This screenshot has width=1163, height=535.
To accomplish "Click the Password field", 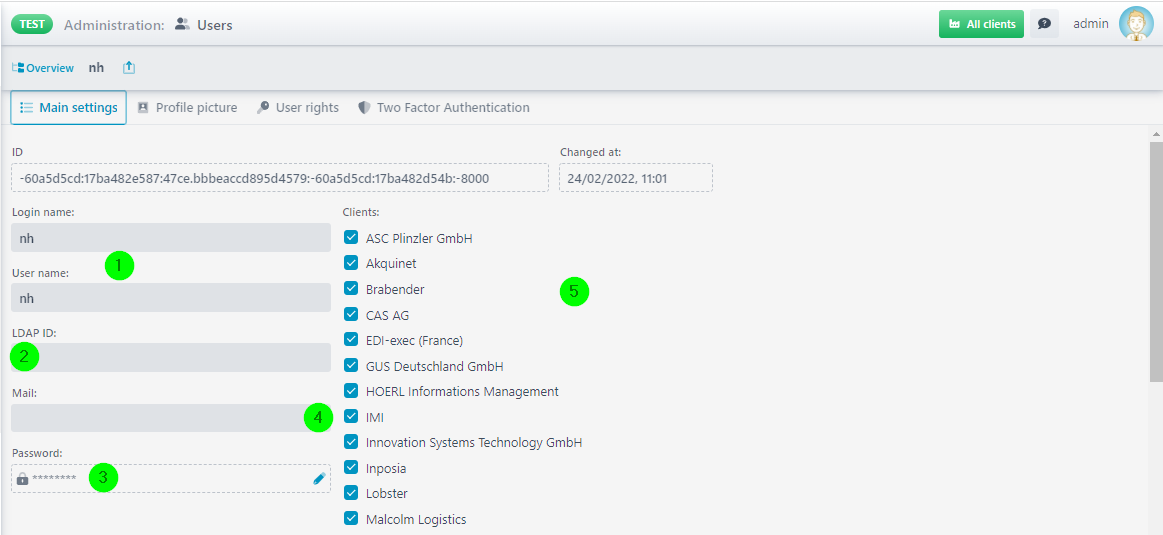I will tap(171, 479).
